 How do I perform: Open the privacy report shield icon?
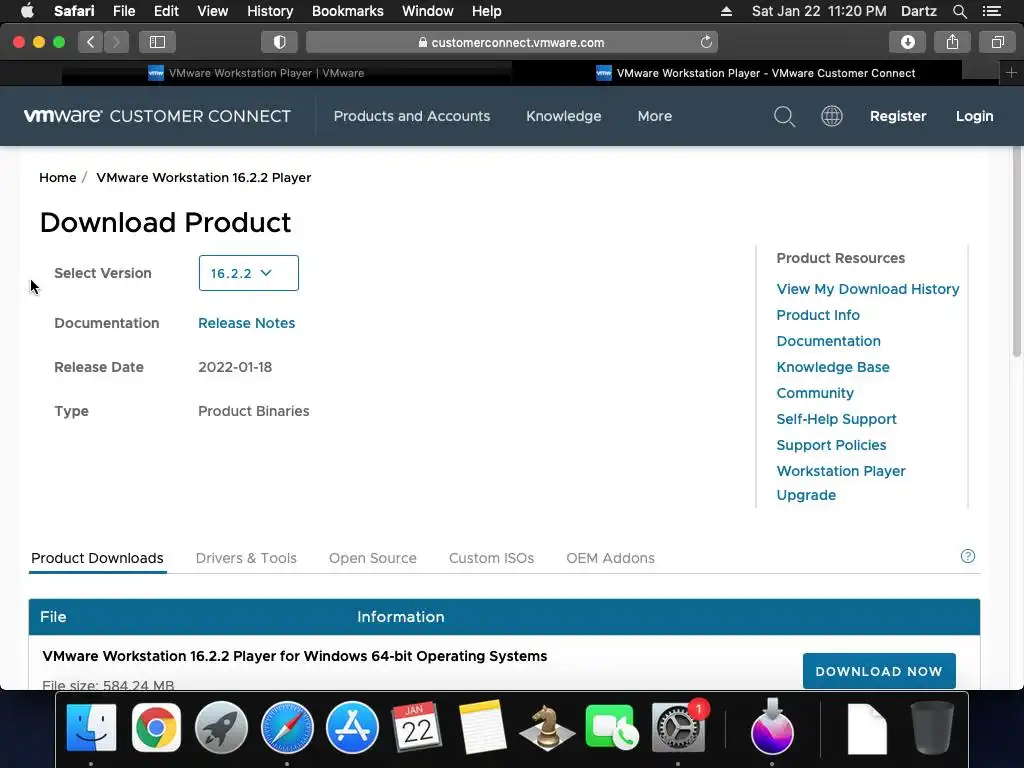click(x=280, y=42)
